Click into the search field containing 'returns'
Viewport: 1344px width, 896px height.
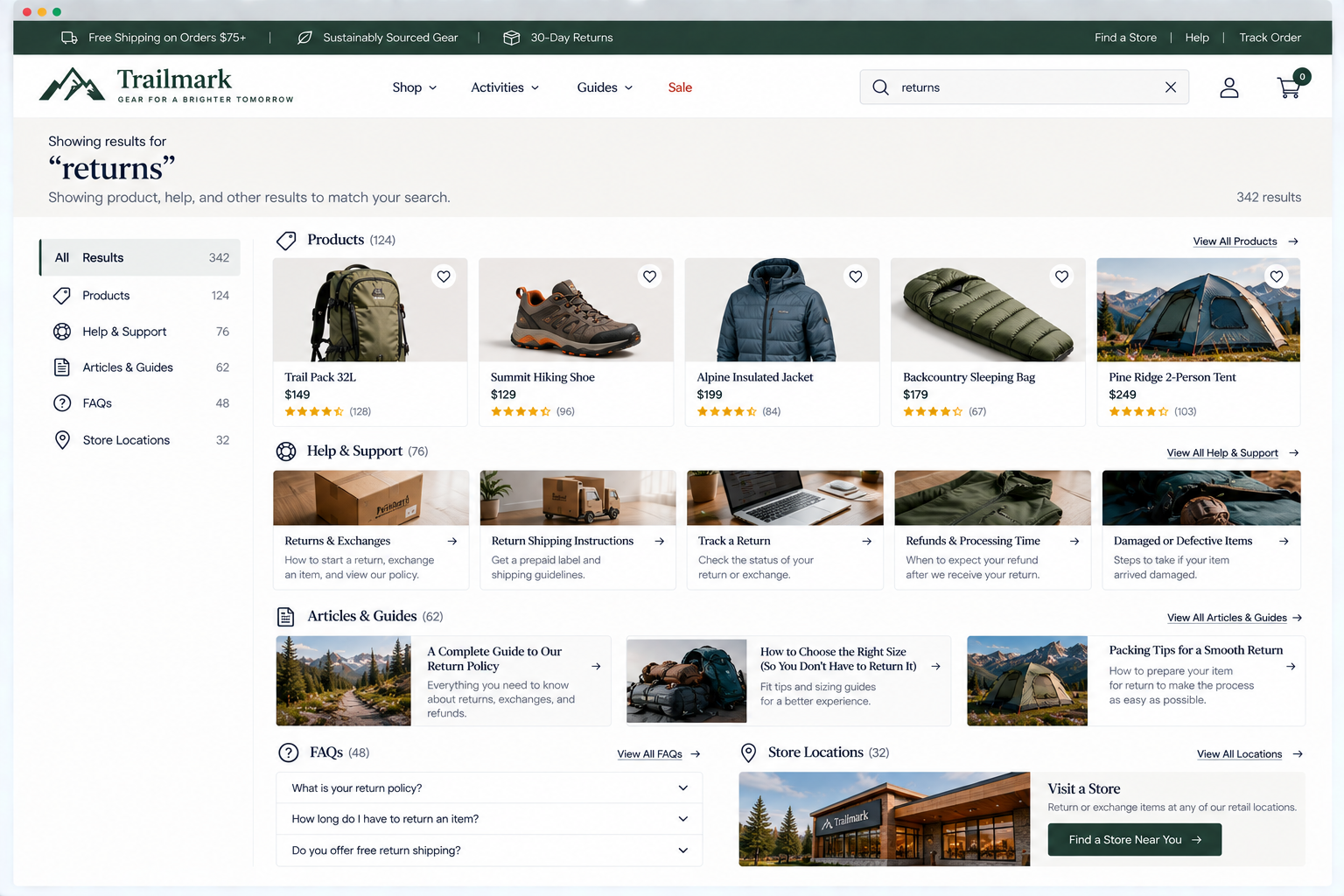click(1025, 87)
